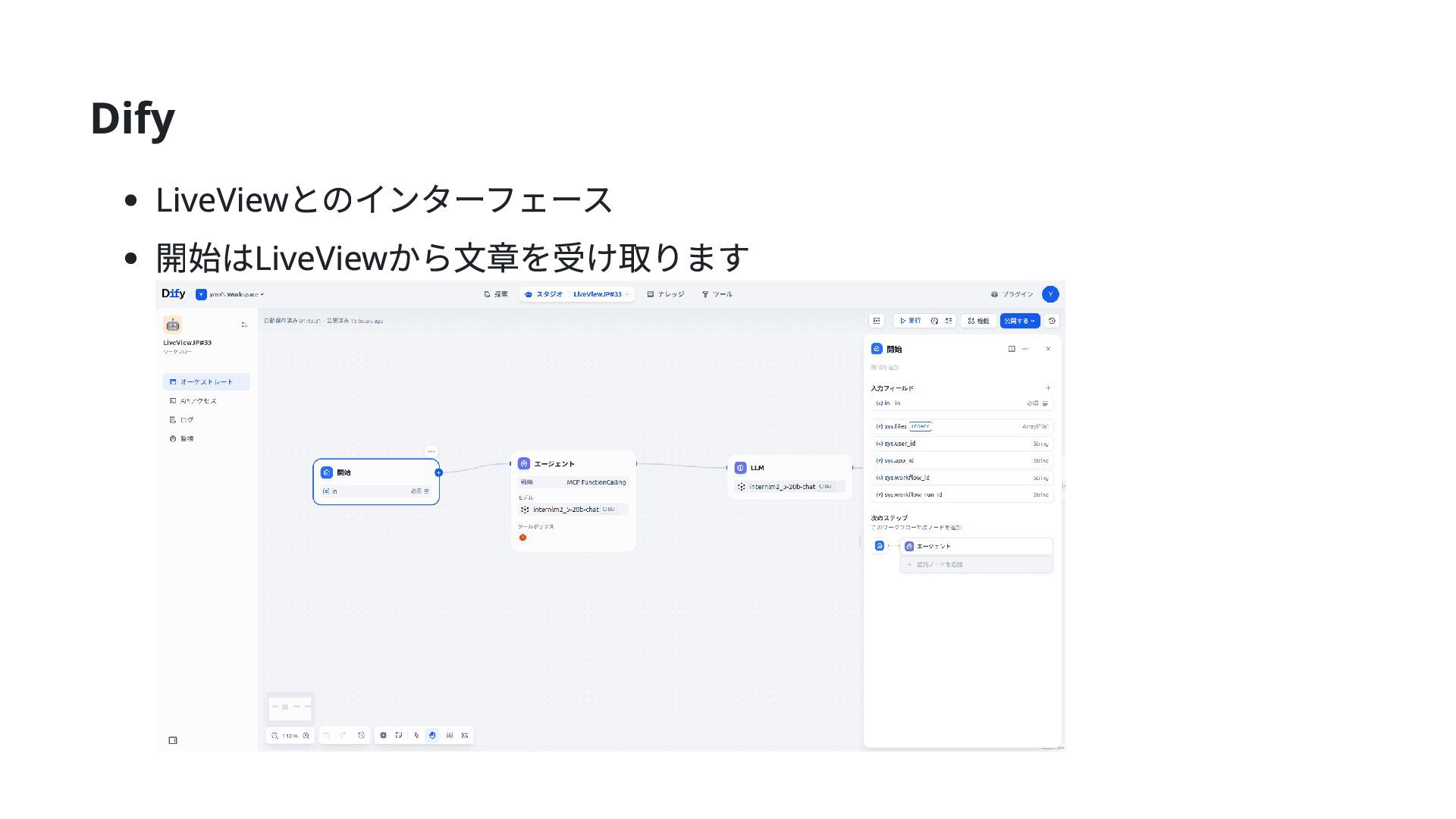
Task: Click the description field under 開始 title
Action: (x=962, y=367)
